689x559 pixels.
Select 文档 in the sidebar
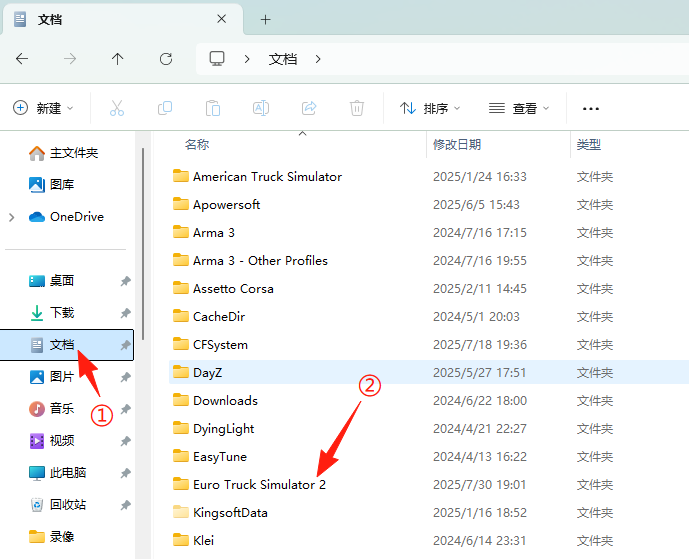67,345
